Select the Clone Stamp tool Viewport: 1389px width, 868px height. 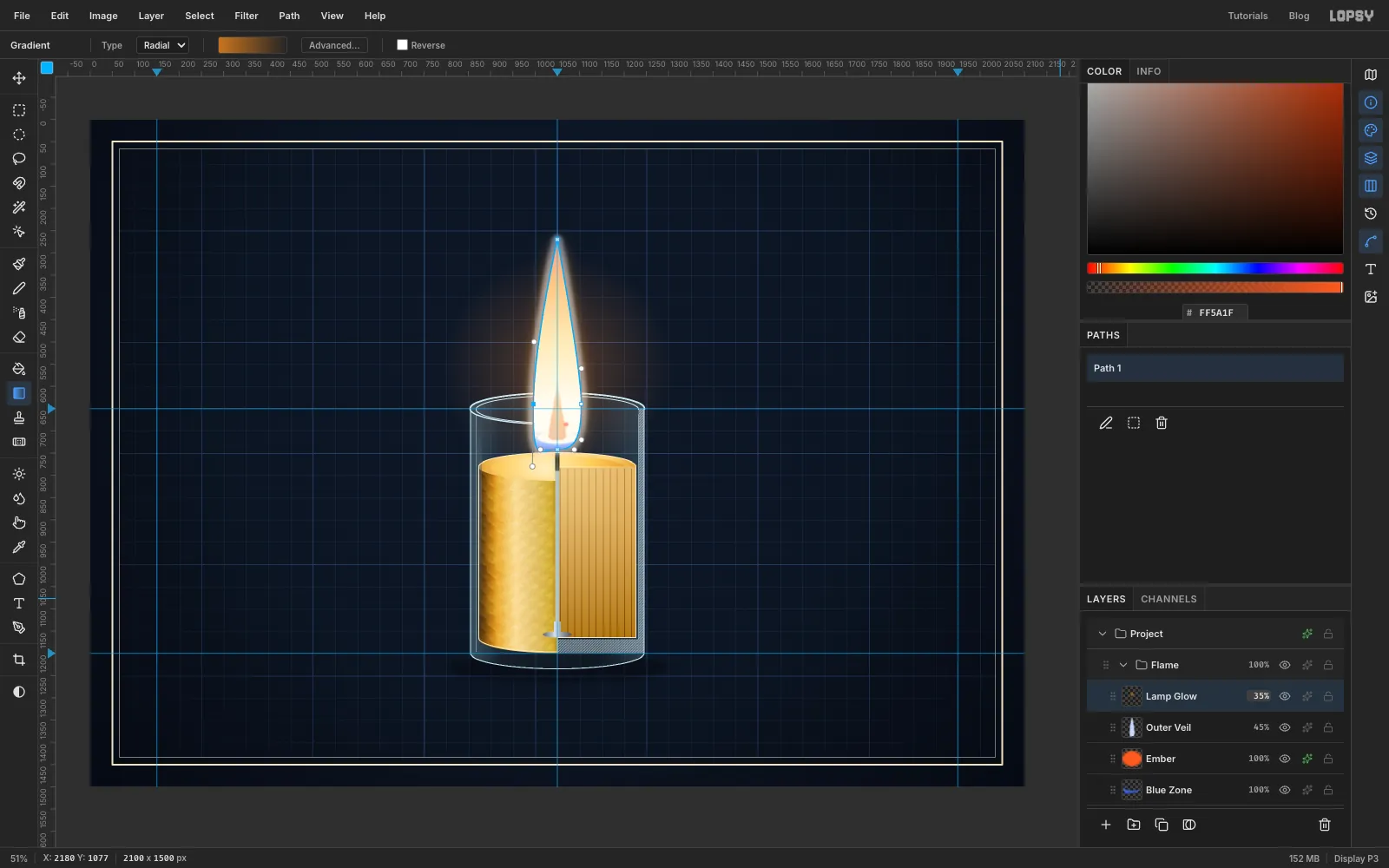(x=19, y=418)
